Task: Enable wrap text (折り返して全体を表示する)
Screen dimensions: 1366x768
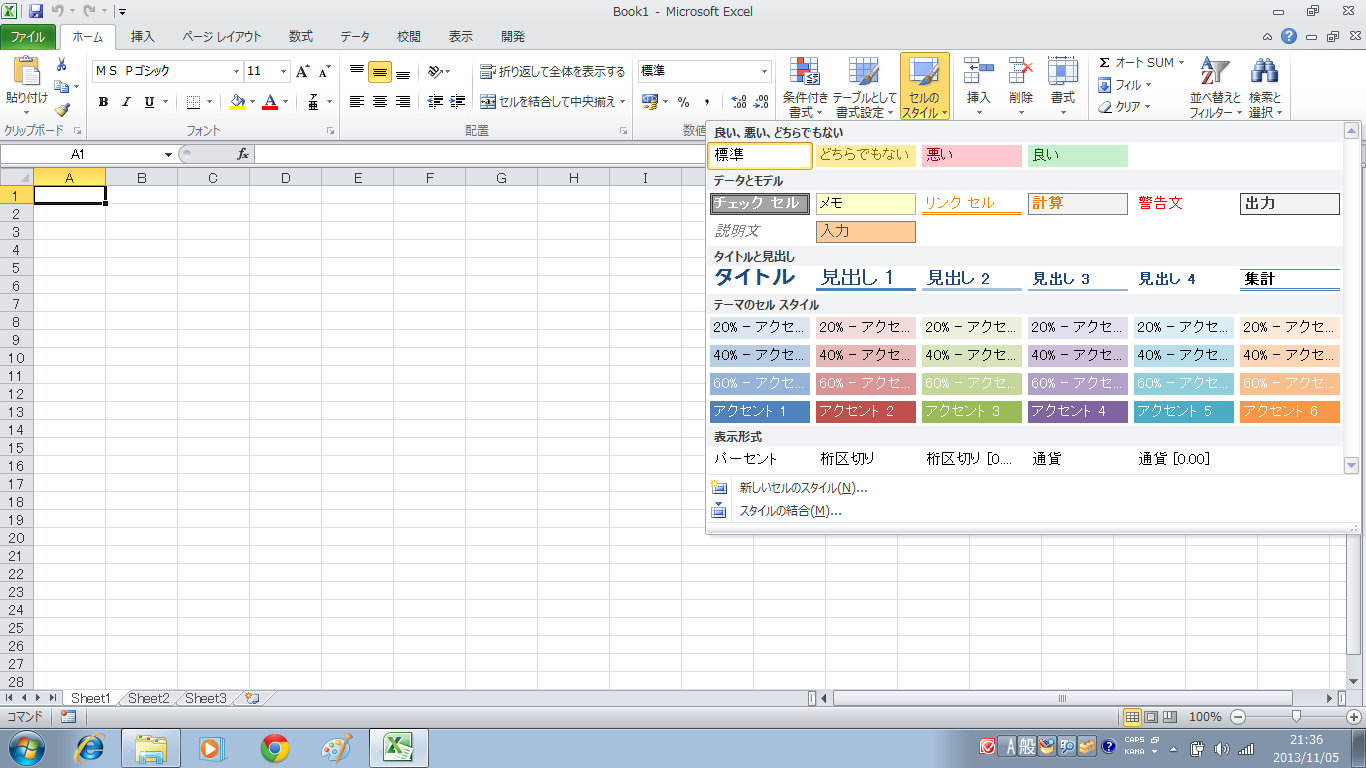Action: click(552, 72)
